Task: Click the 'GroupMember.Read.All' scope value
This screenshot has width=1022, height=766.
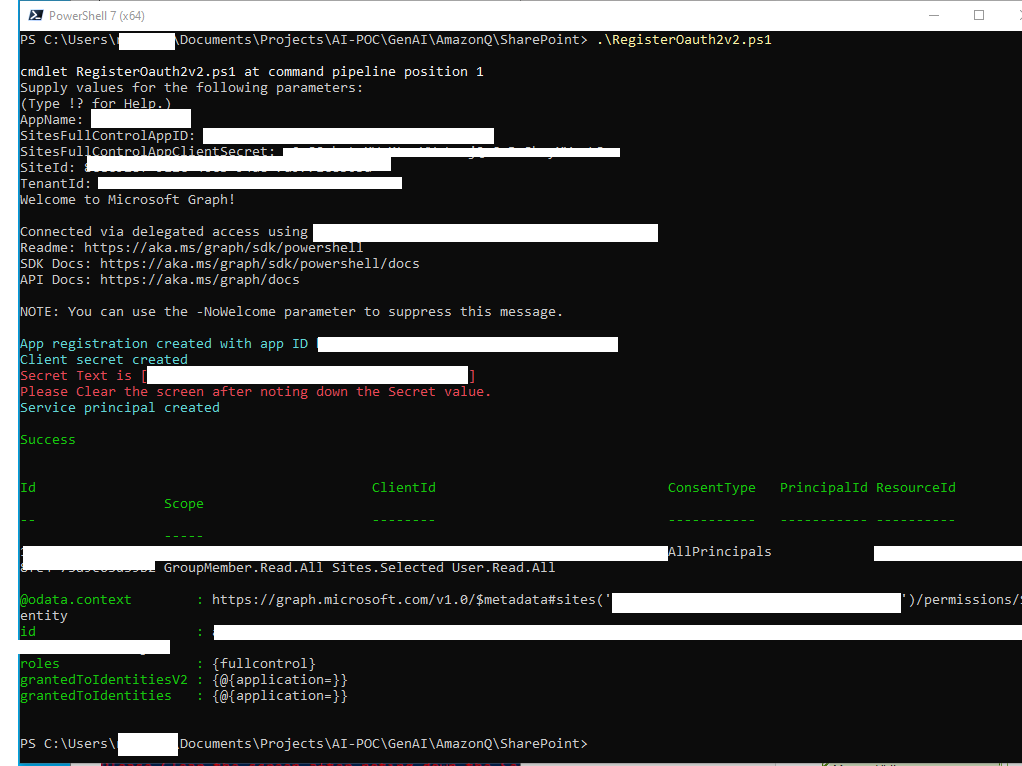Action: click(243, 568)
